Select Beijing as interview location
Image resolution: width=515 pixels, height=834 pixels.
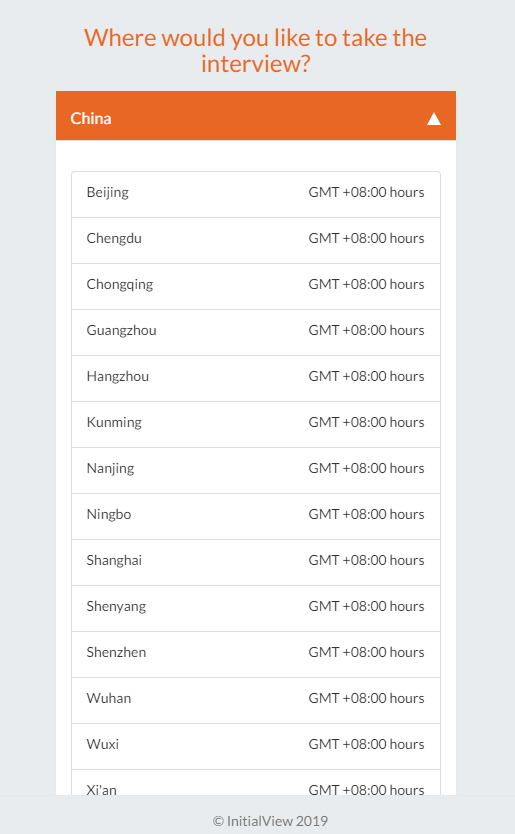click(256, 195)
